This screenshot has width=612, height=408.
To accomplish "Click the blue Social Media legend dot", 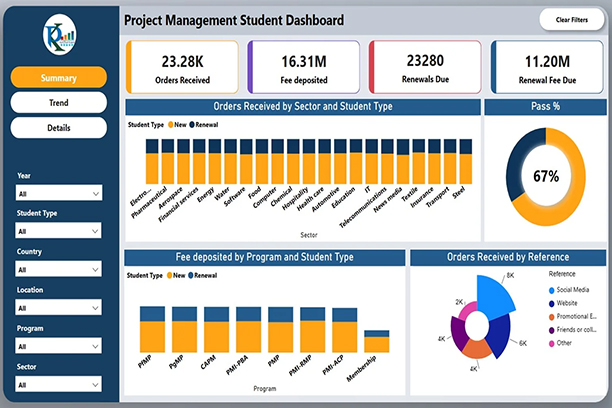I will point(553,288).
